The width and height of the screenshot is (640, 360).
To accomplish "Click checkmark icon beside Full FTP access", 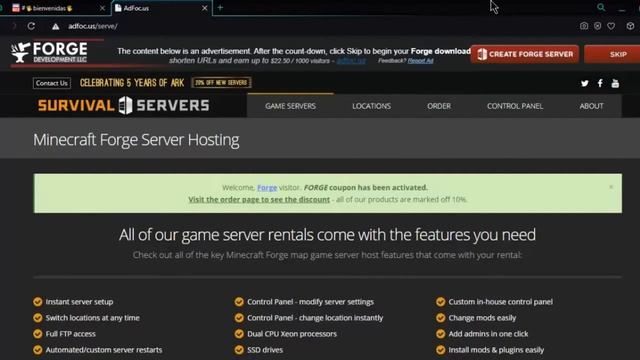I will [38, 333].
